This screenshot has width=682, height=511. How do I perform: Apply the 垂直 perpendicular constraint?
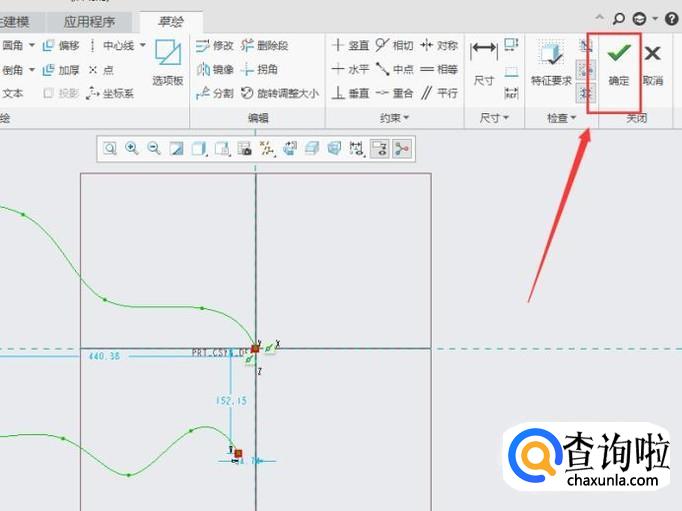[351, 93]
